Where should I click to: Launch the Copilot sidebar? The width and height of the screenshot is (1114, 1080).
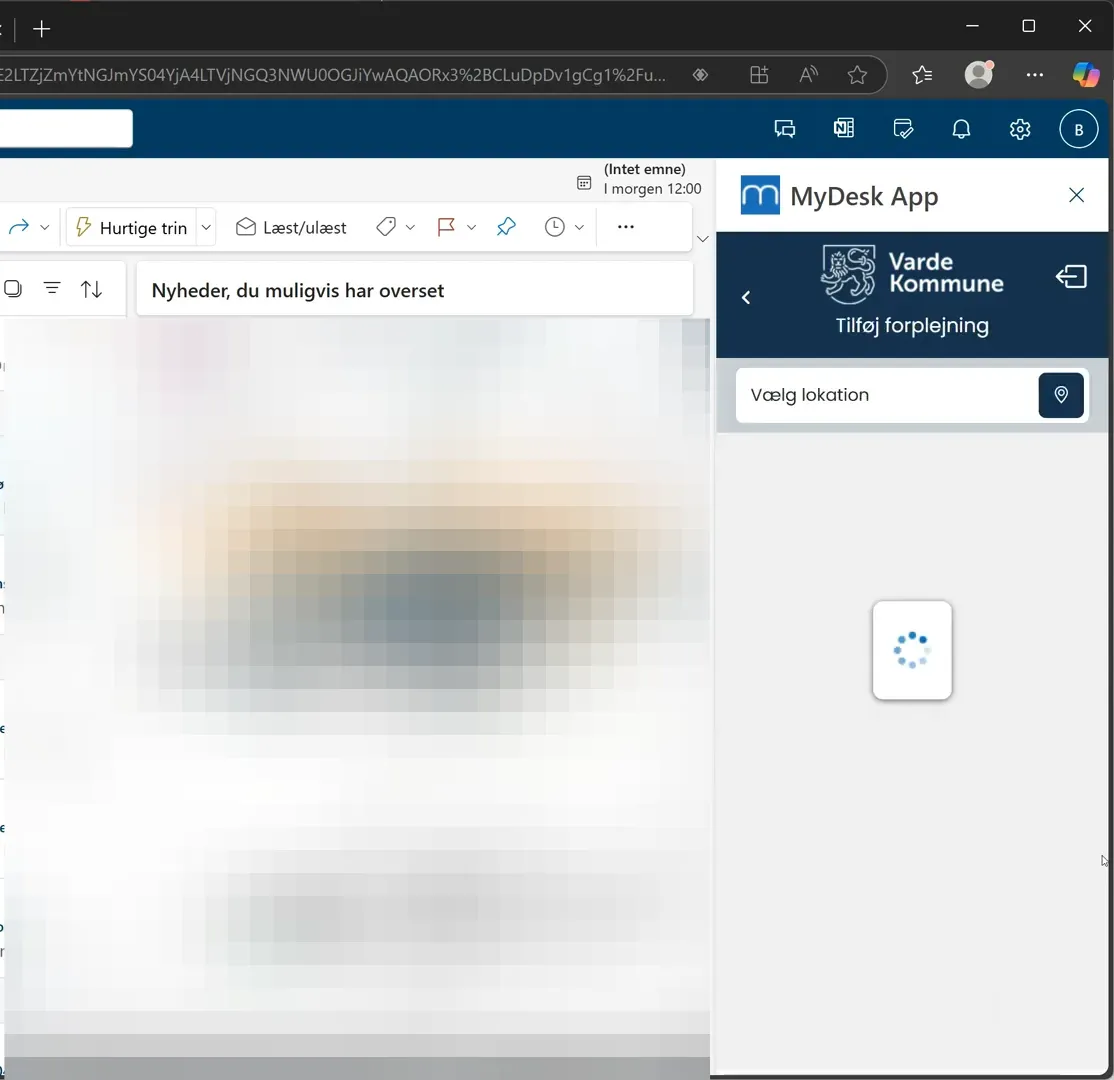point(1086,75)
